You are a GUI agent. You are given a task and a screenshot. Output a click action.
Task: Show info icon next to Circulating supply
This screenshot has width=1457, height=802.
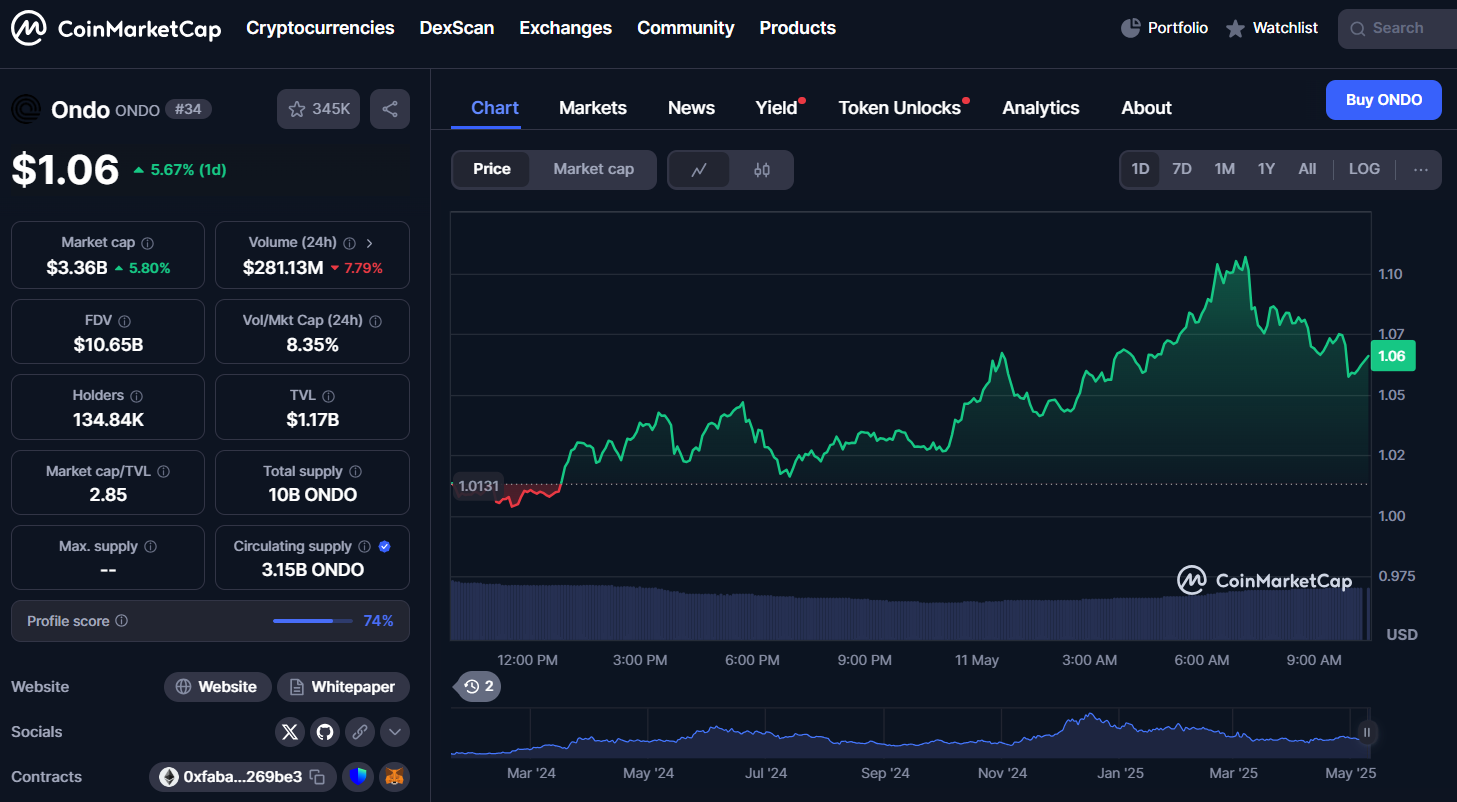(365, 547)
